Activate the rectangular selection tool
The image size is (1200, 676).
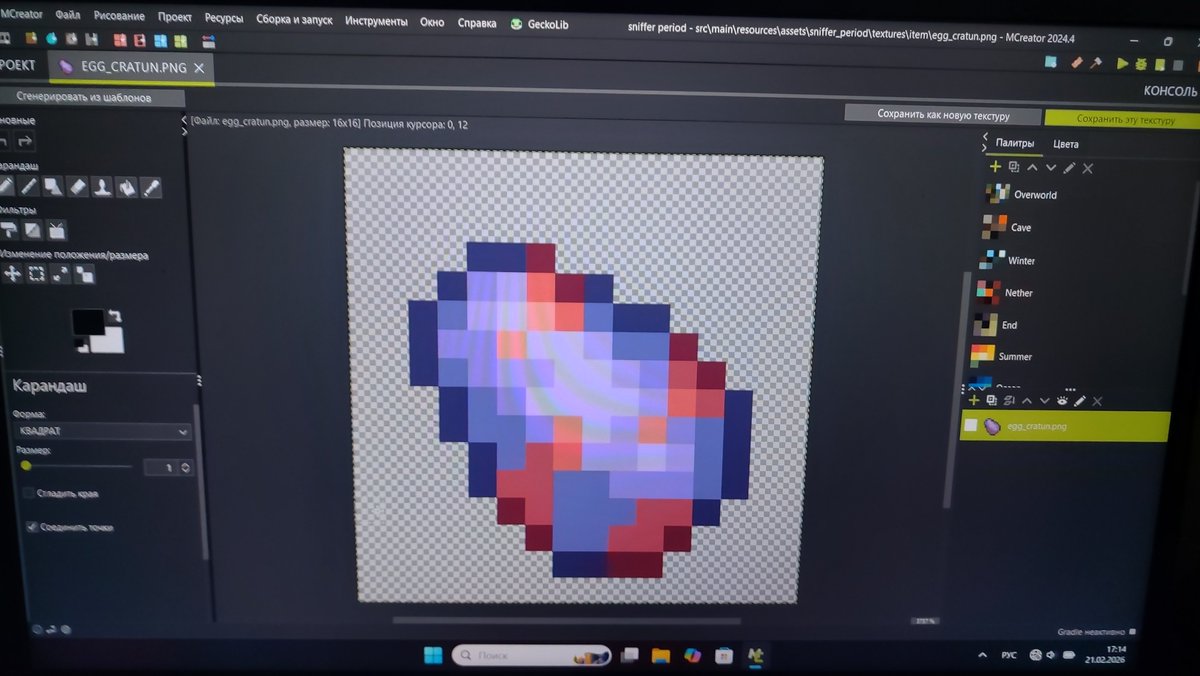pyautogui.click(x=38, y=273)
